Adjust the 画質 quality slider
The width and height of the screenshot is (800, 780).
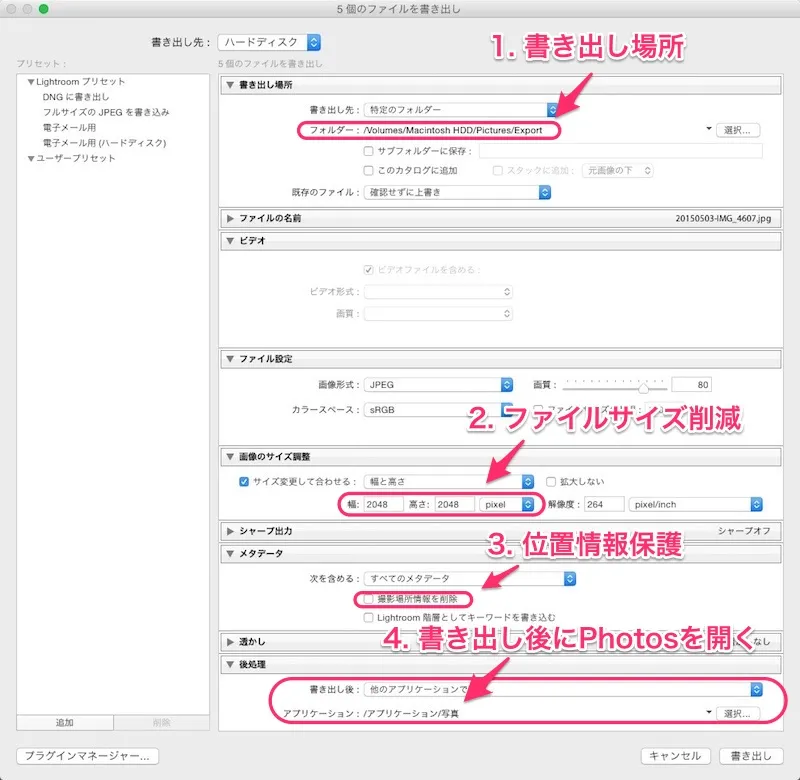point(643,389)
